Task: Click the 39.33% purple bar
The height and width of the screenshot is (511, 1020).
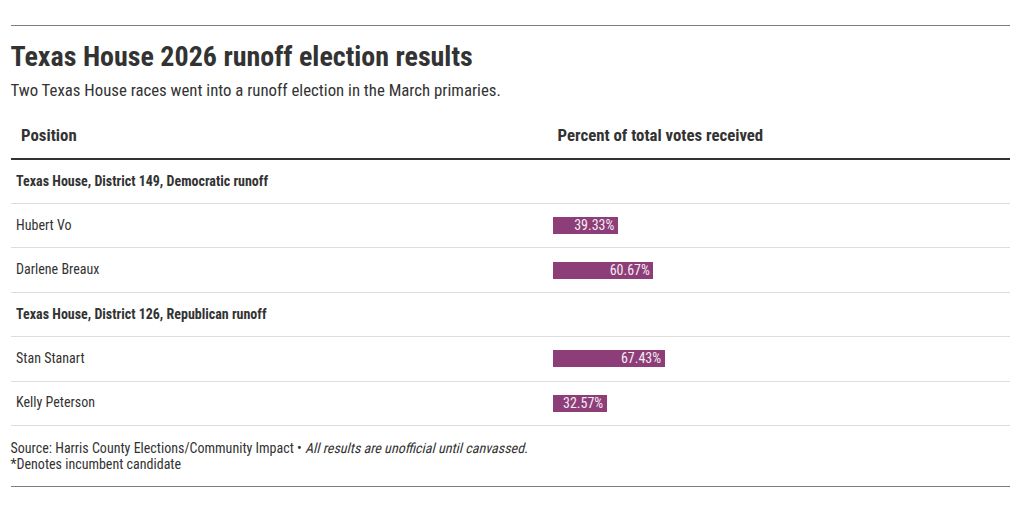Action: (x=585, y=225)
